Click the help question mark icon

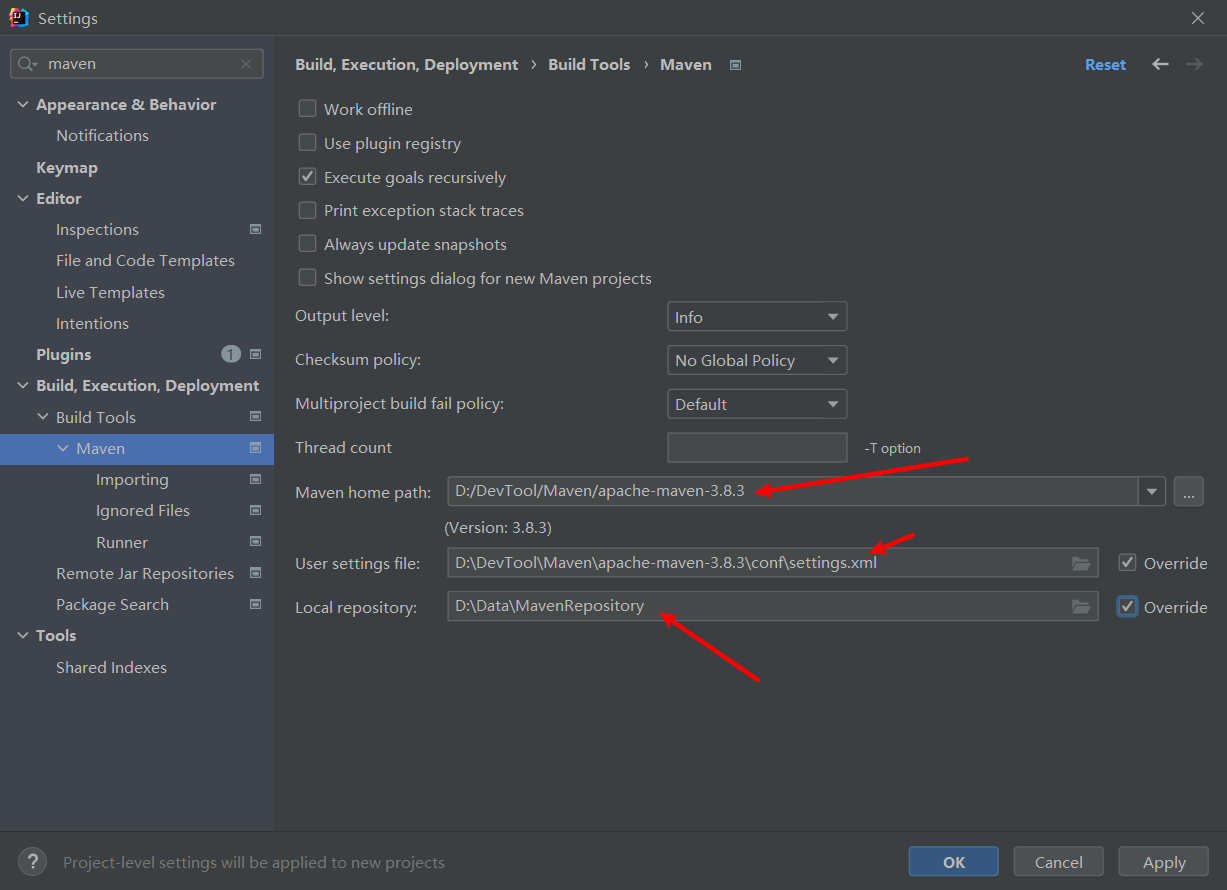[32, 861]
